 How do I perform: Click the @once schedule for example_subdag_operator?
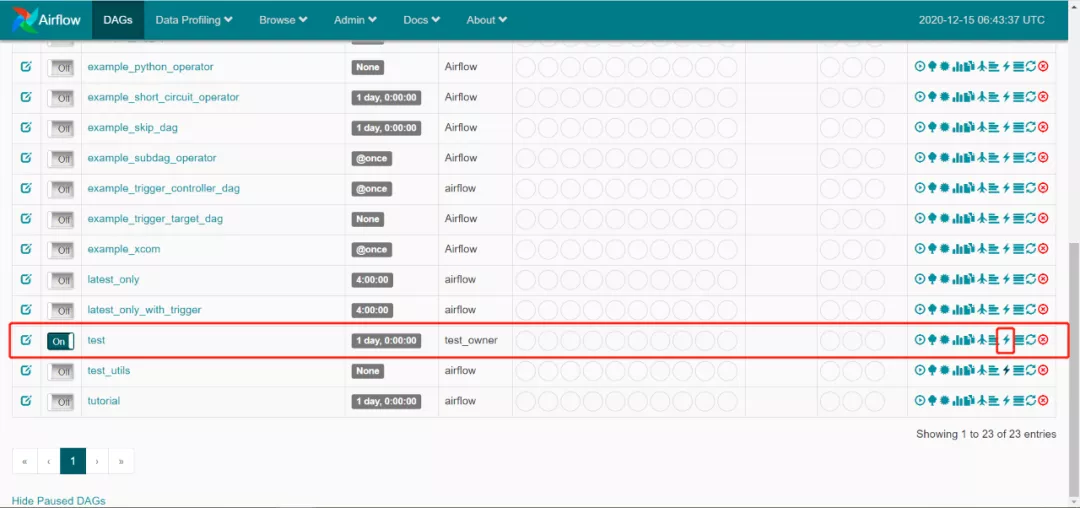pyautogui.click(x=372, y=158)
